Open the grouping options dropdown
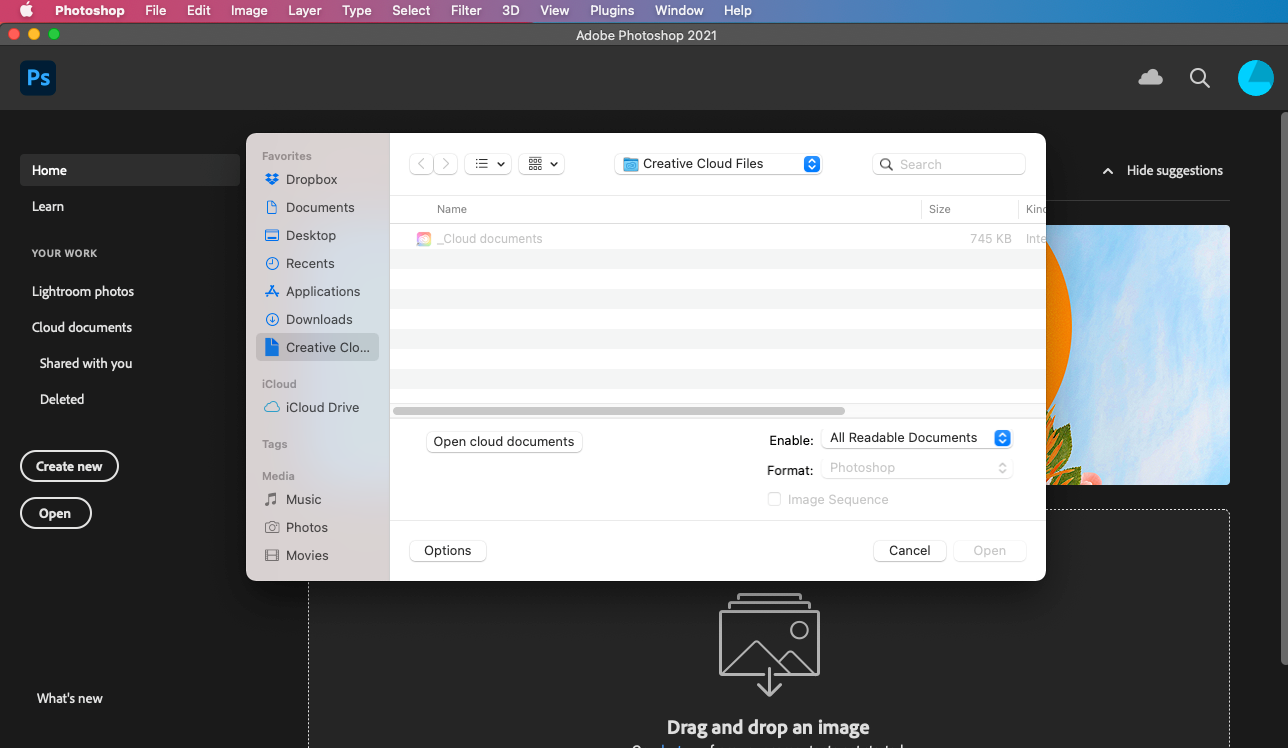The image size is (1288, 748). coord(542,164)
